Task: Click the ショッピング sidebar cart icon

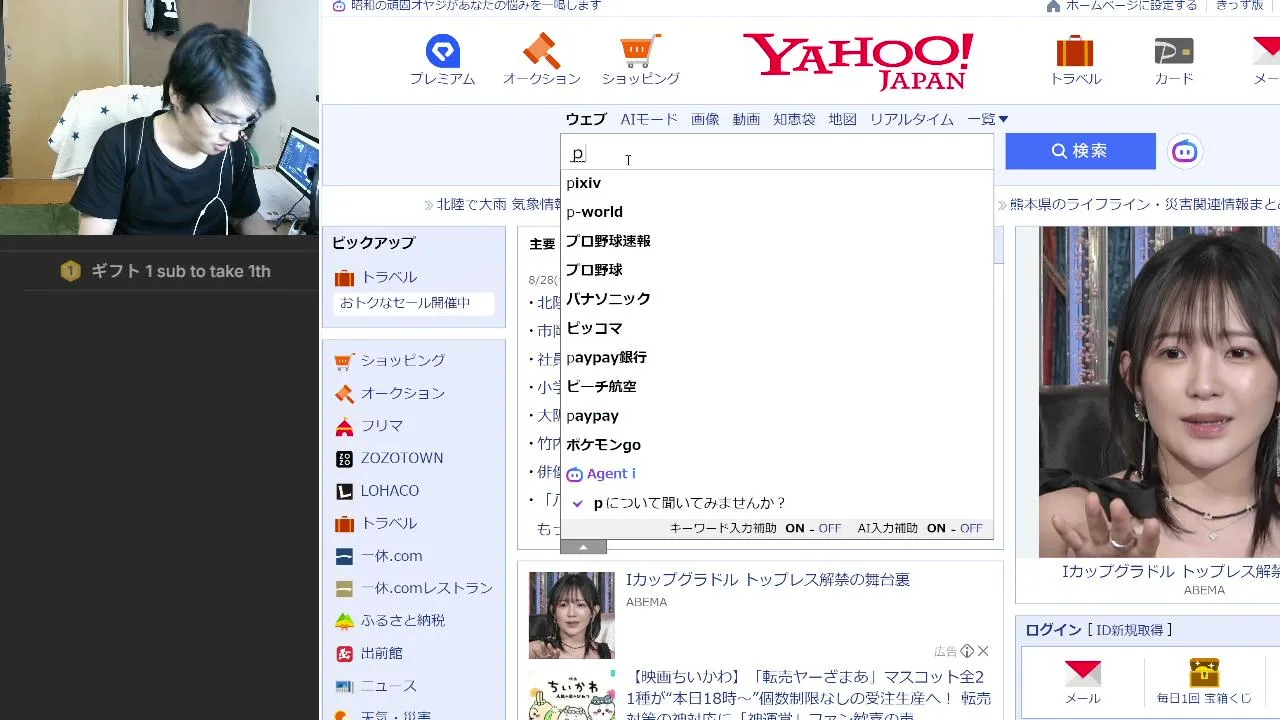Action: pyautogui.click(x=345, y=361)
